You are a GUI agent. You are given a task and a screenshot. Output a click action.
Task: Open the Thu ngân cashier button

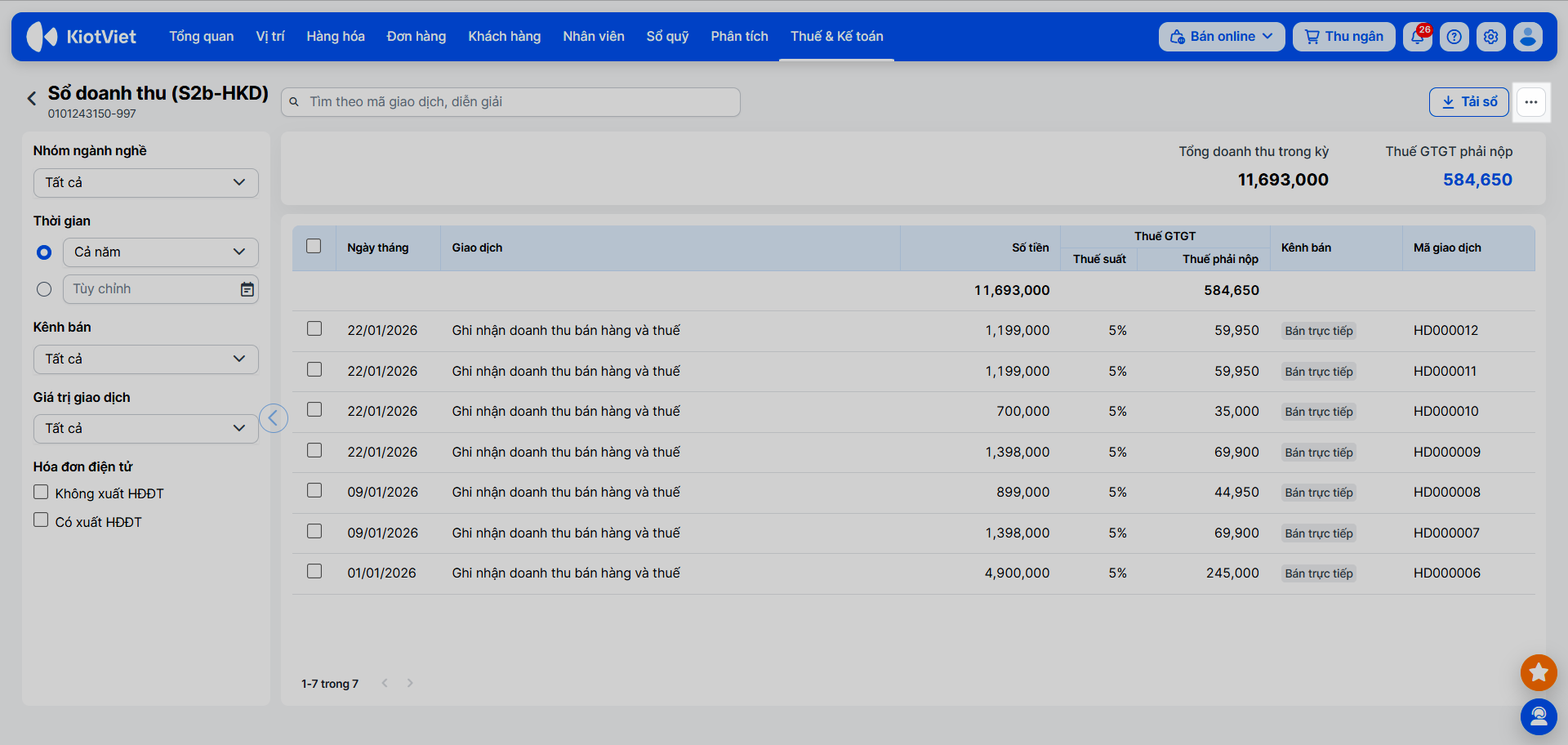(1344, 37)
